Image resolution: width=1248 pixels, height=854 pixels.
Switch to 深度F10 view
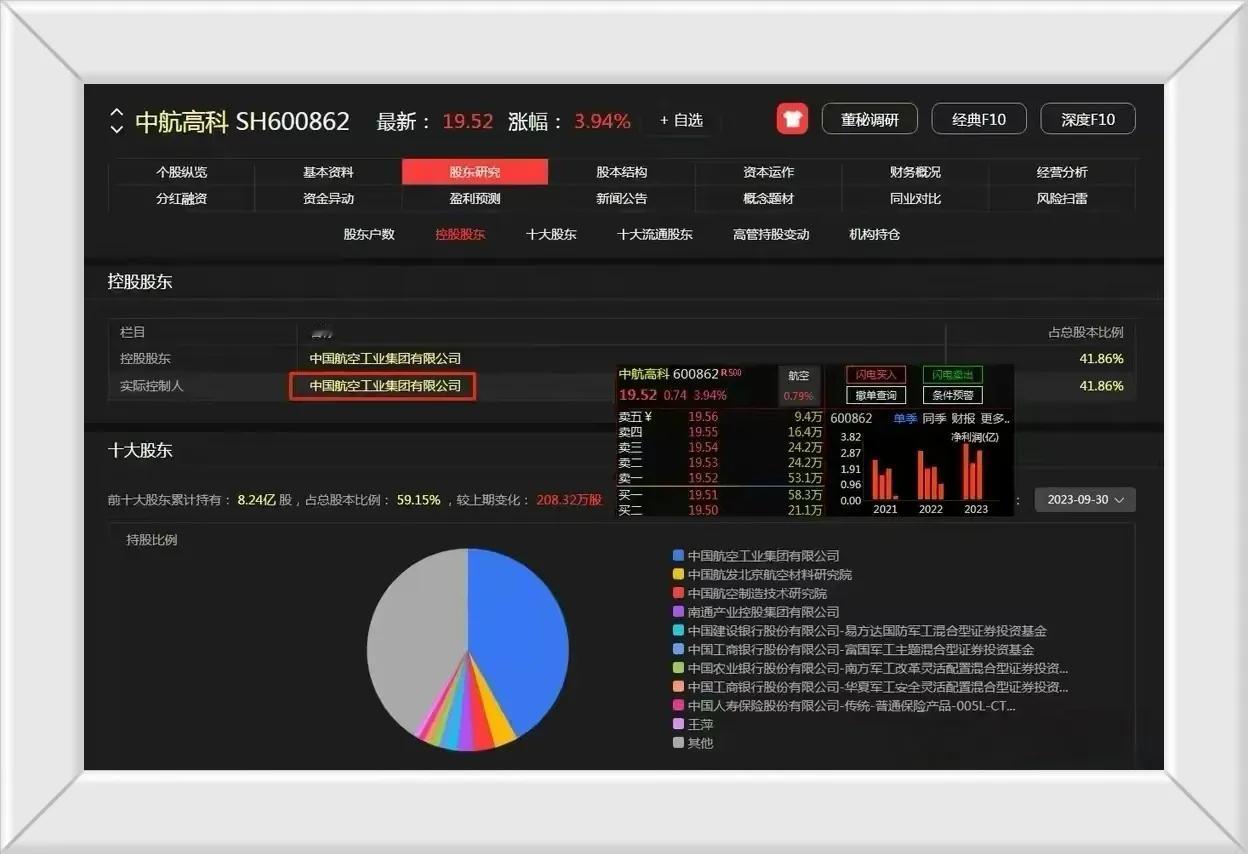pyautogui.click(x=1088, y=119)
